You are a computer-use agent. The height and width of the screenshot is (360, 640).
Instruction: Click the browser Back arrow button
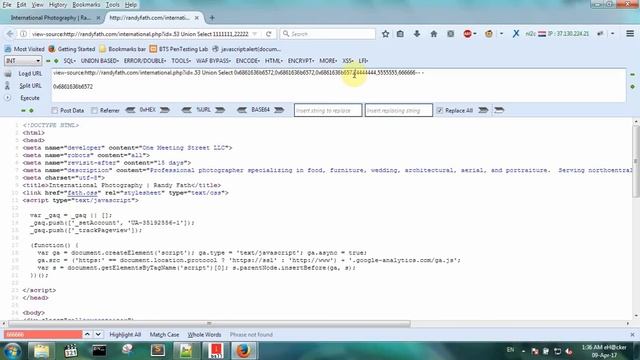10,34
